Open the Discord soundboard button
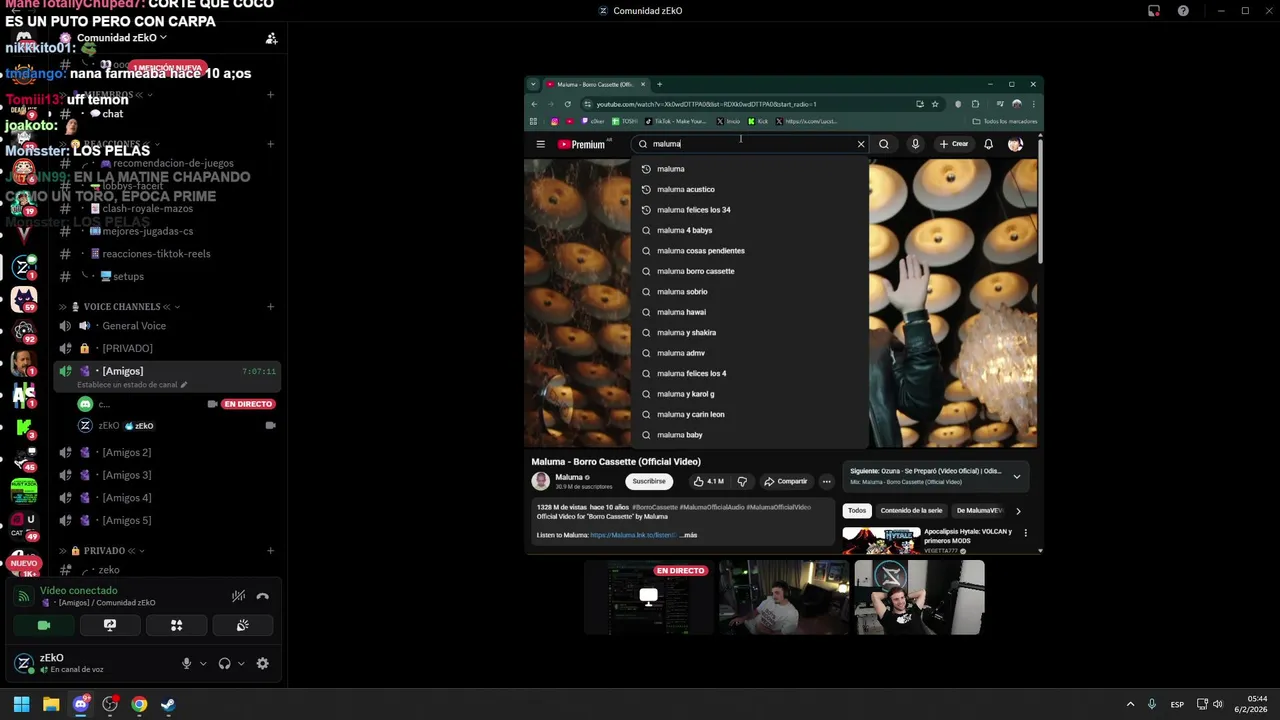The height and width of the screenshot is (720, 1280). 242,625
